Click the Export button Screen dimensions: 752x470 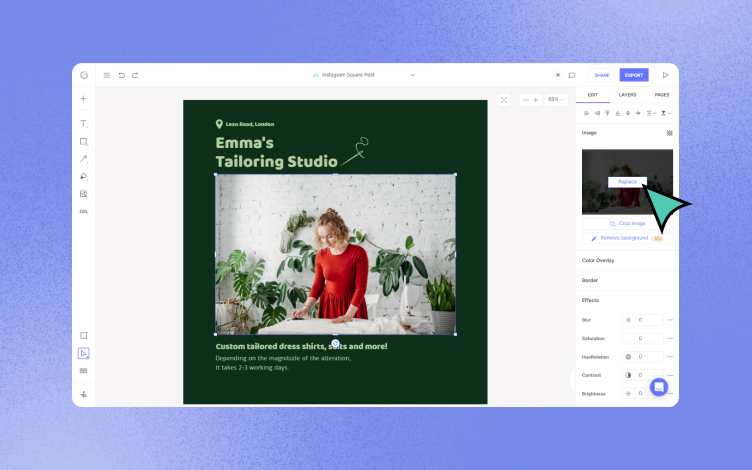[634, 75]
